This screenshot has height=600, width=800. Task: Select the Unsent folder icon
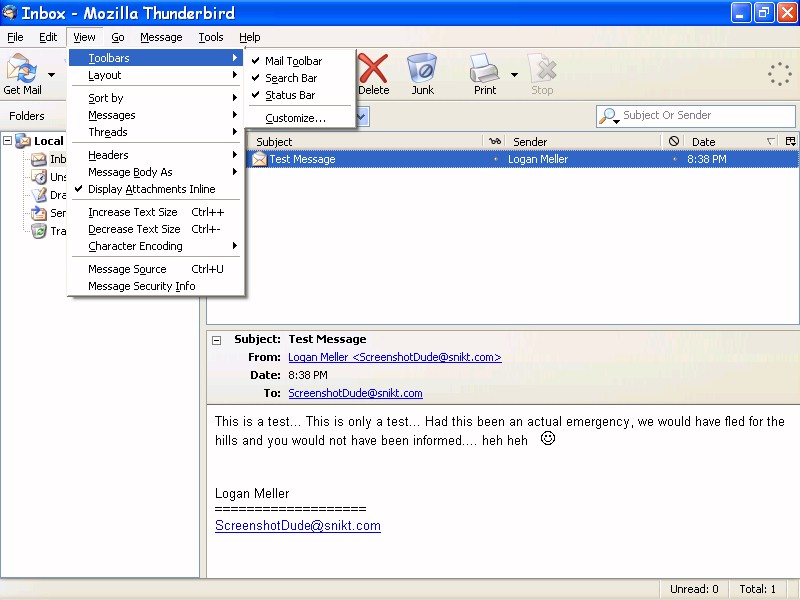click(x=39, y=177)
